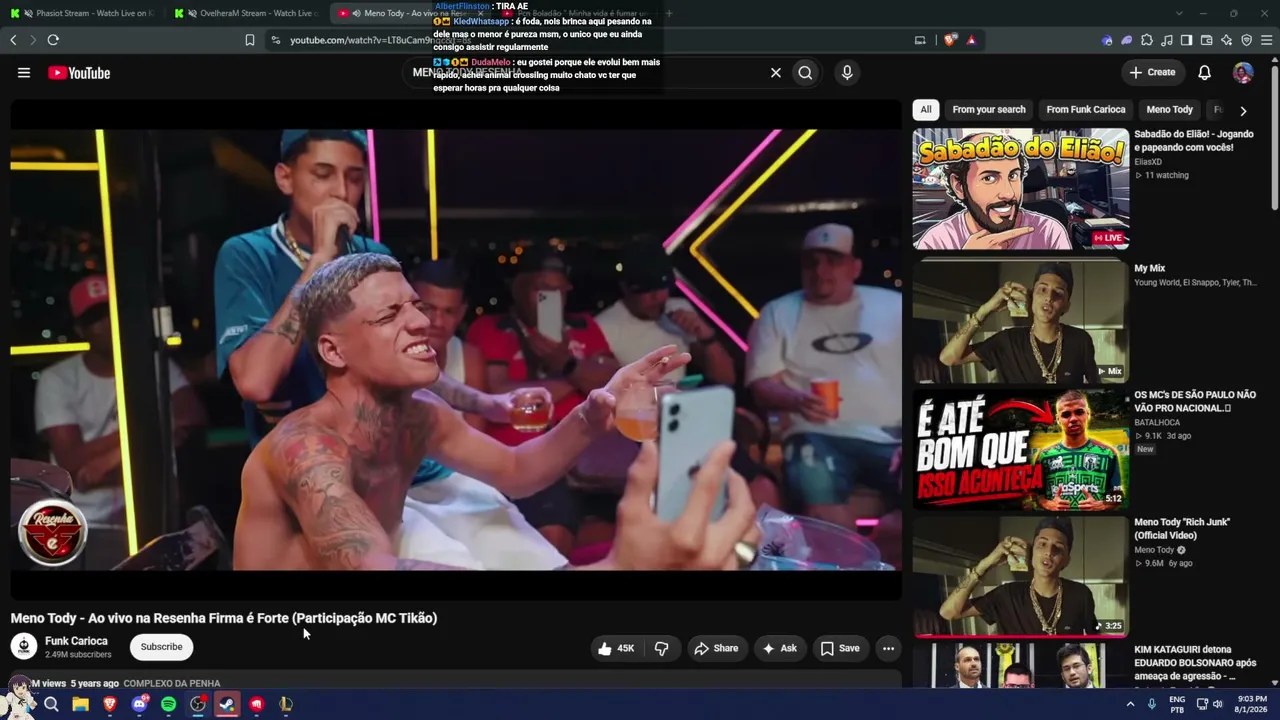Open the ENG PTB language switcher
Screen dimensions: 1280x720
[x=1177, y=704]
